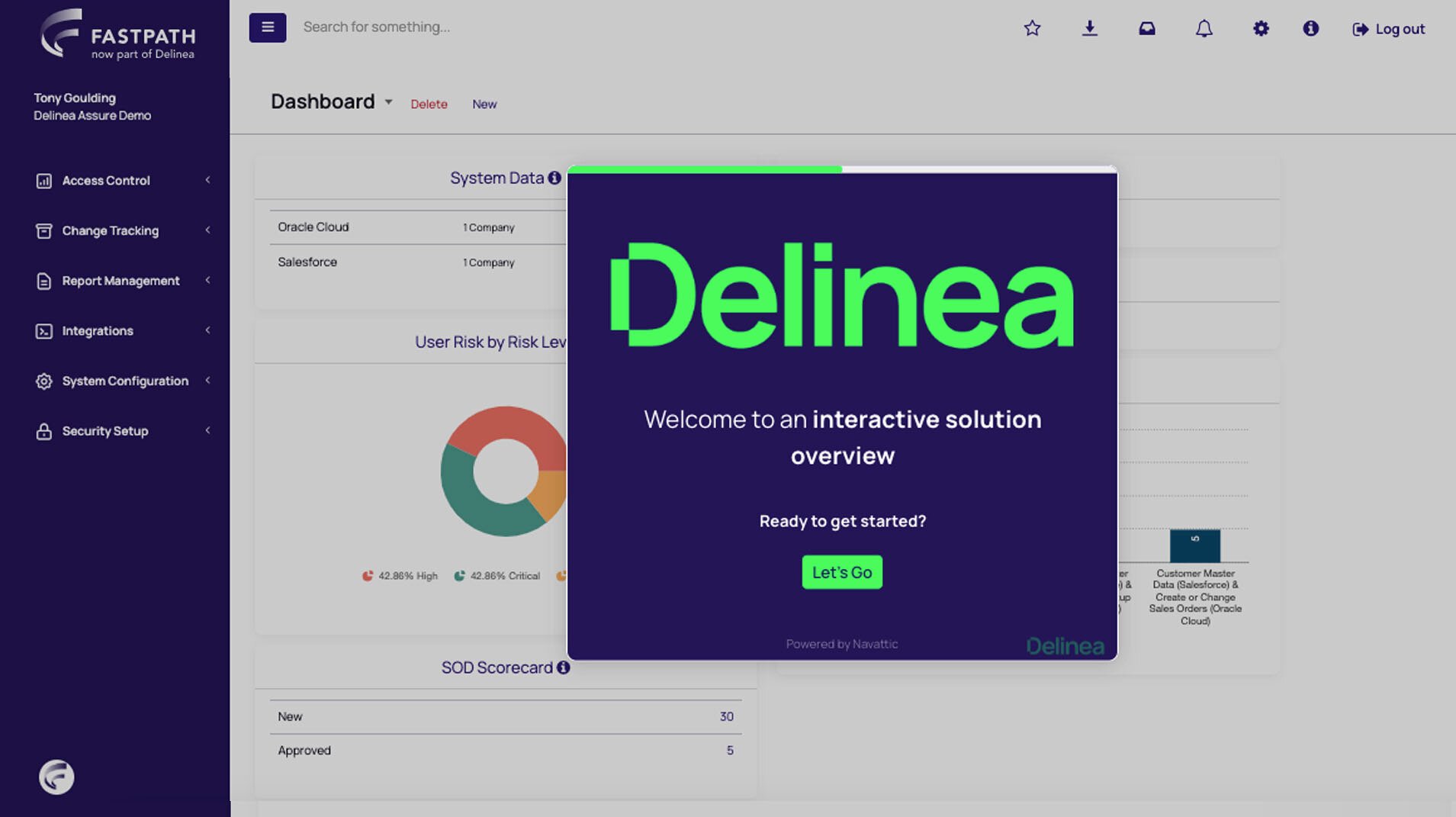This screenshot has width=1456, height=817.
Task: Open the Dashboard dropdown arrow
Action: coord(390,101)
